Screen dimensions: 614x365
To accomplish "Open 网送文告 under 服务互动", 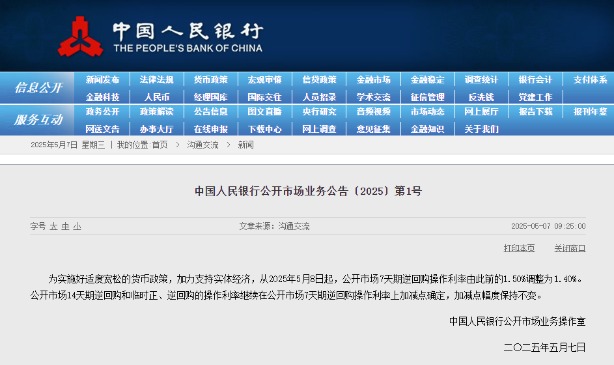I will coord(102,129).
